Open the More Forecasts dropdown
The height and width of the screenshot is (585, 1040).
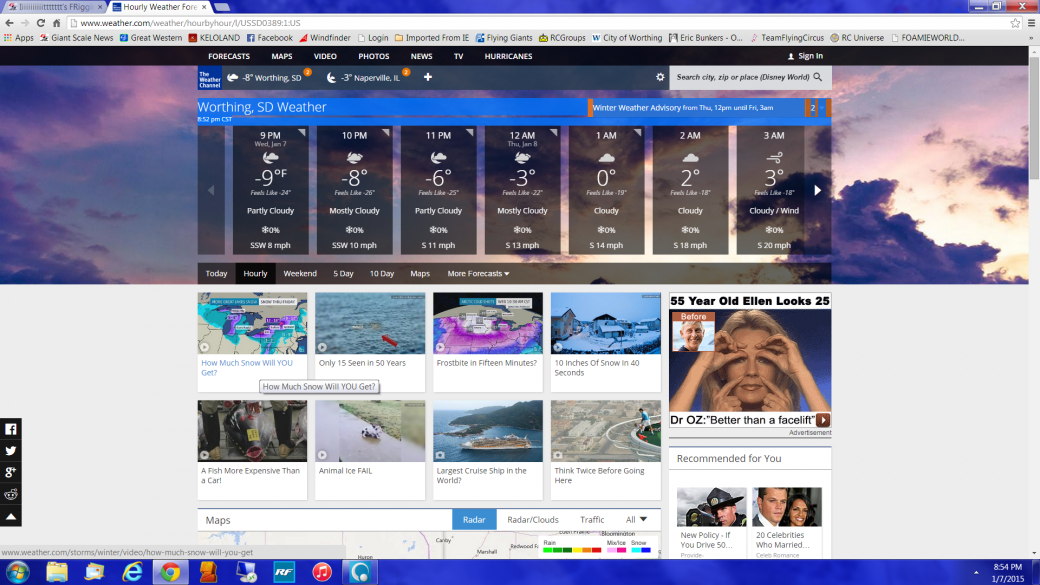(x=478, y=273)
